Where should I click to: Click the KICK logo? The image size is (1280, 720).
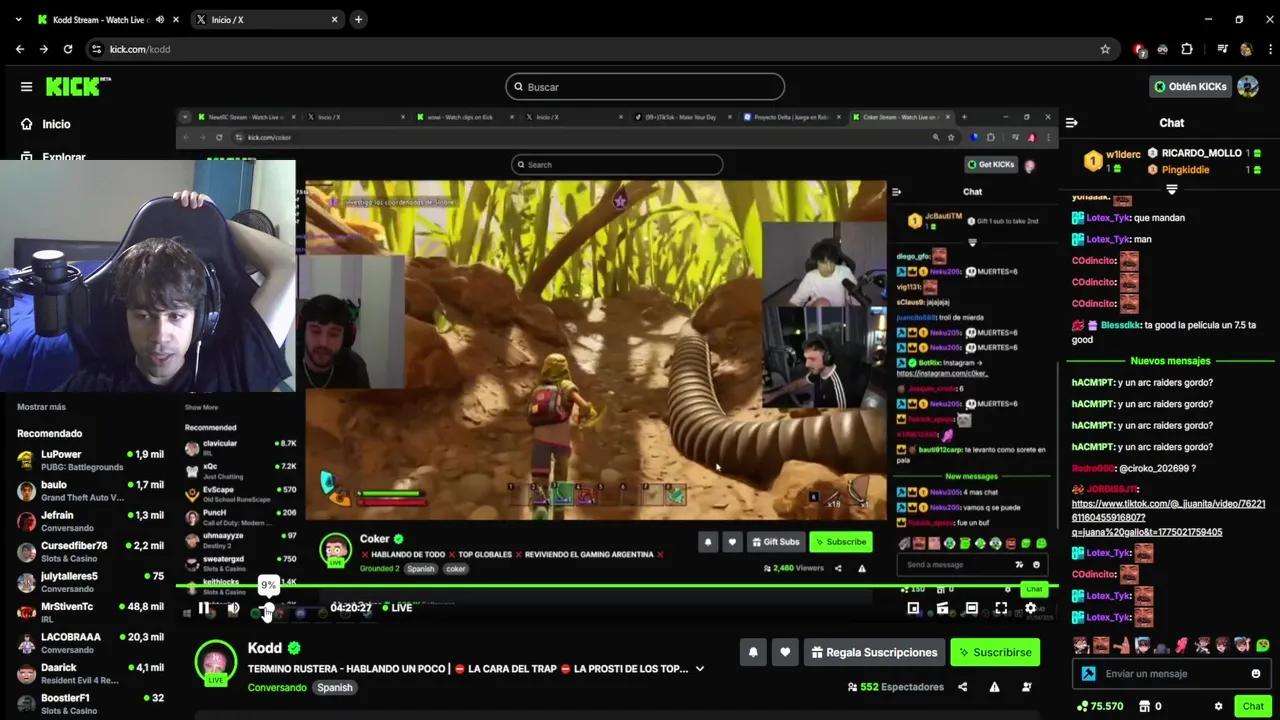pos(77,86)
